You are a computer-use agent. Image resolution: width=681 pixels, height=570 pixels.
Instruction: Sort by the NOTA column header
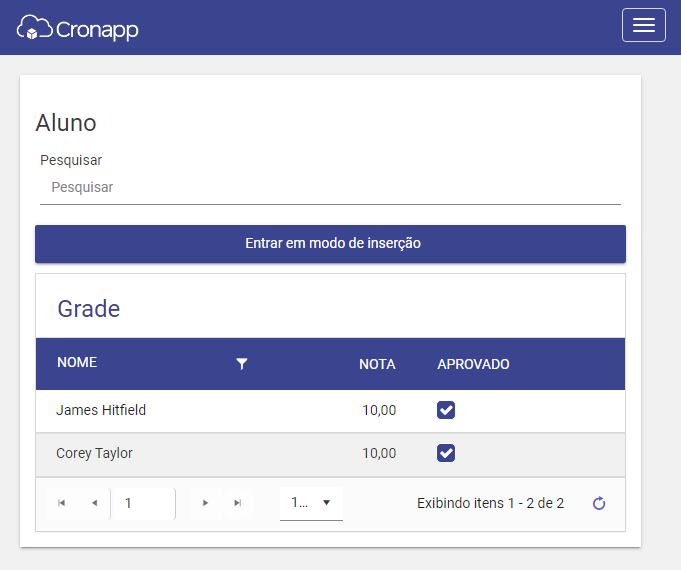pos(377,364)
